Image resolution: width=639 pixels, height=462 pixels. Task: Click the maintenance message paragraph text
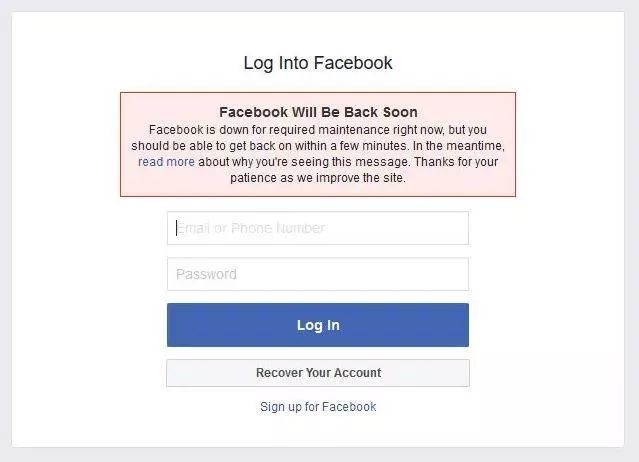[318, 154]
